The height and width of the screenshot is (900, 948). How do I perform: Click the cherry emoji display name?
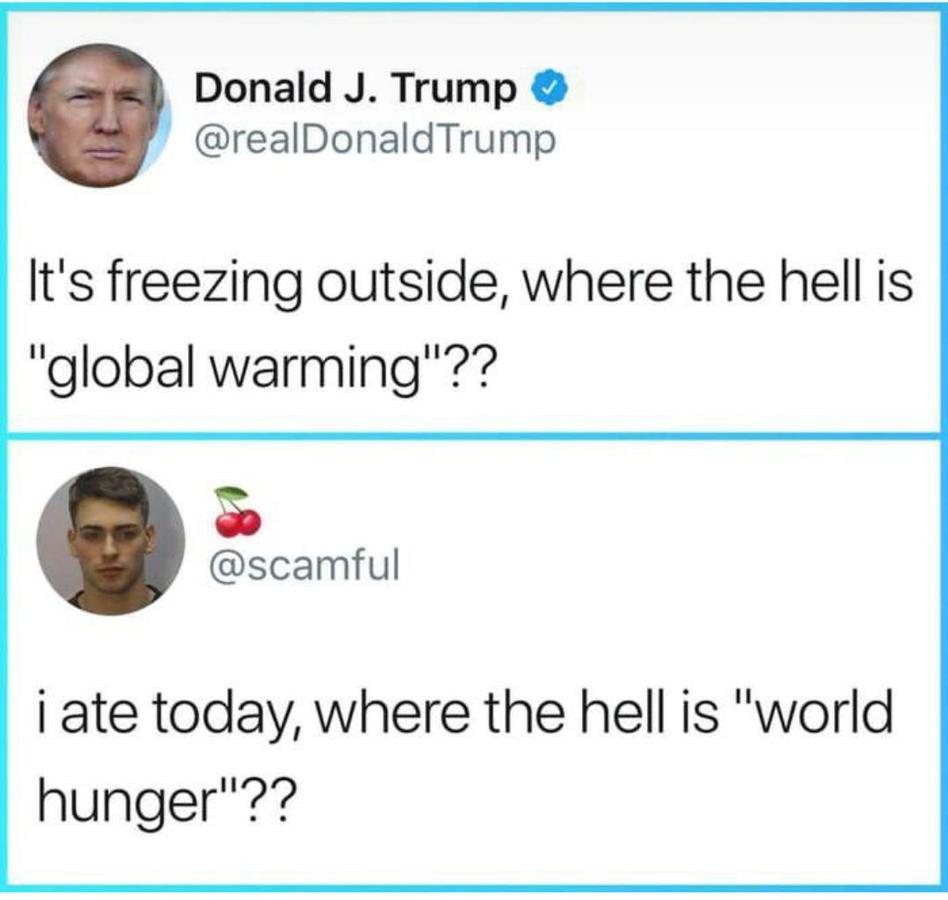click(x=237, y=510)
